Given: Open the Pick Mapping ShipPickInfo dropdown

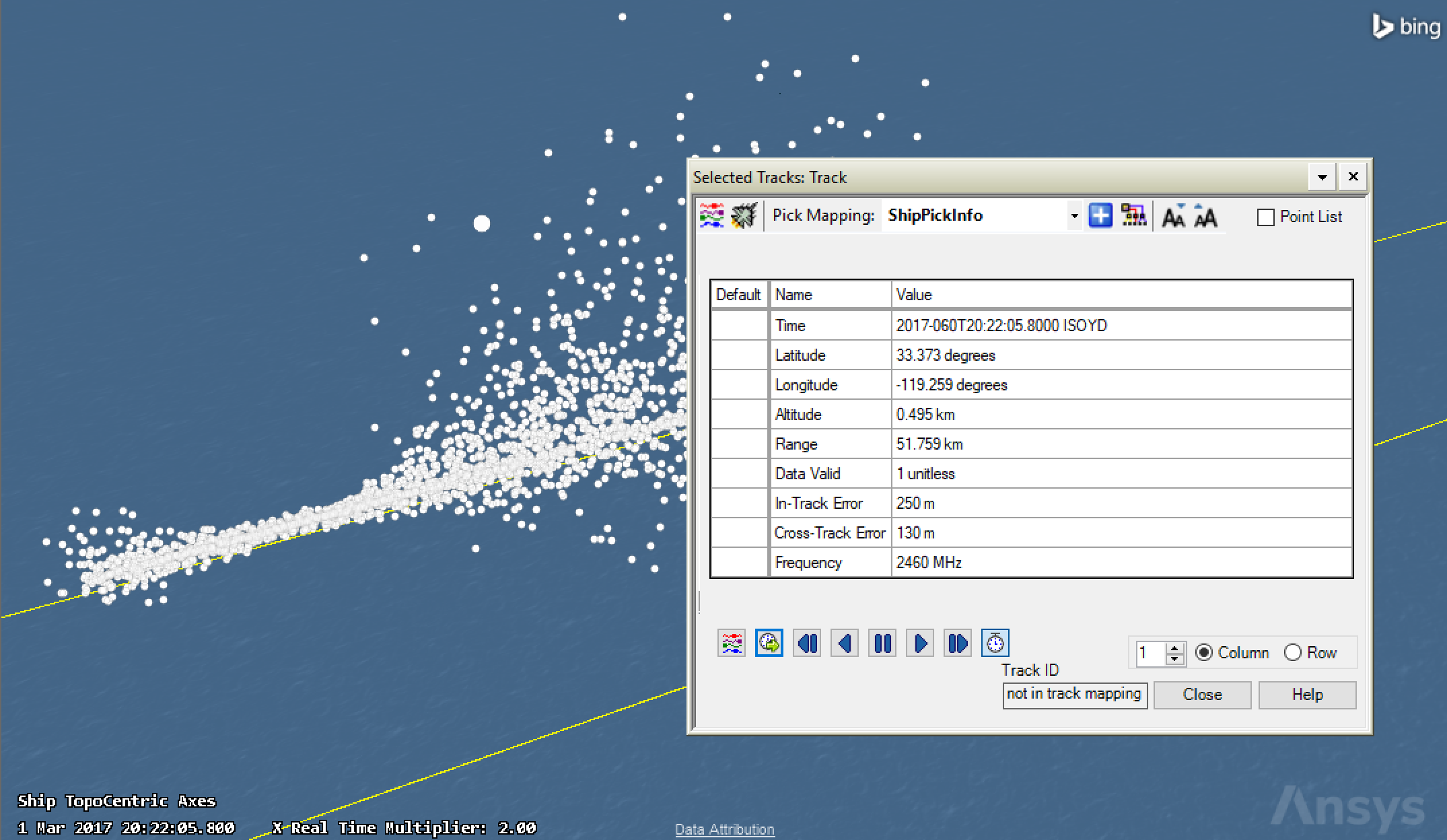Looking at the screenshot, I should tap(1074, 216).
